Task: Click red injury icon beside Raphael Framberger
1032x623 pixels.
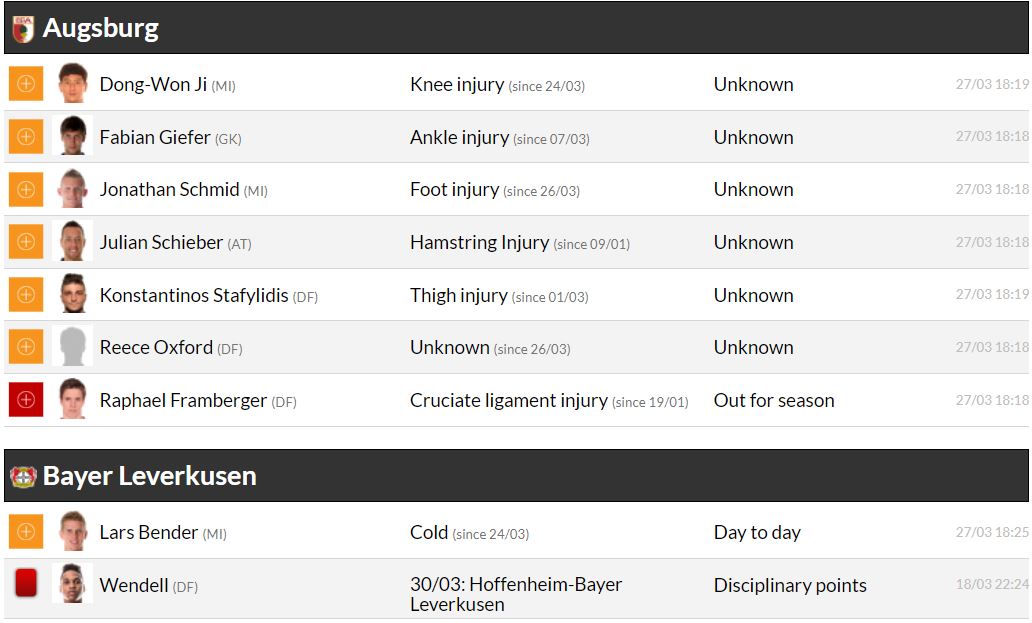Action: (x=26, y=400)
